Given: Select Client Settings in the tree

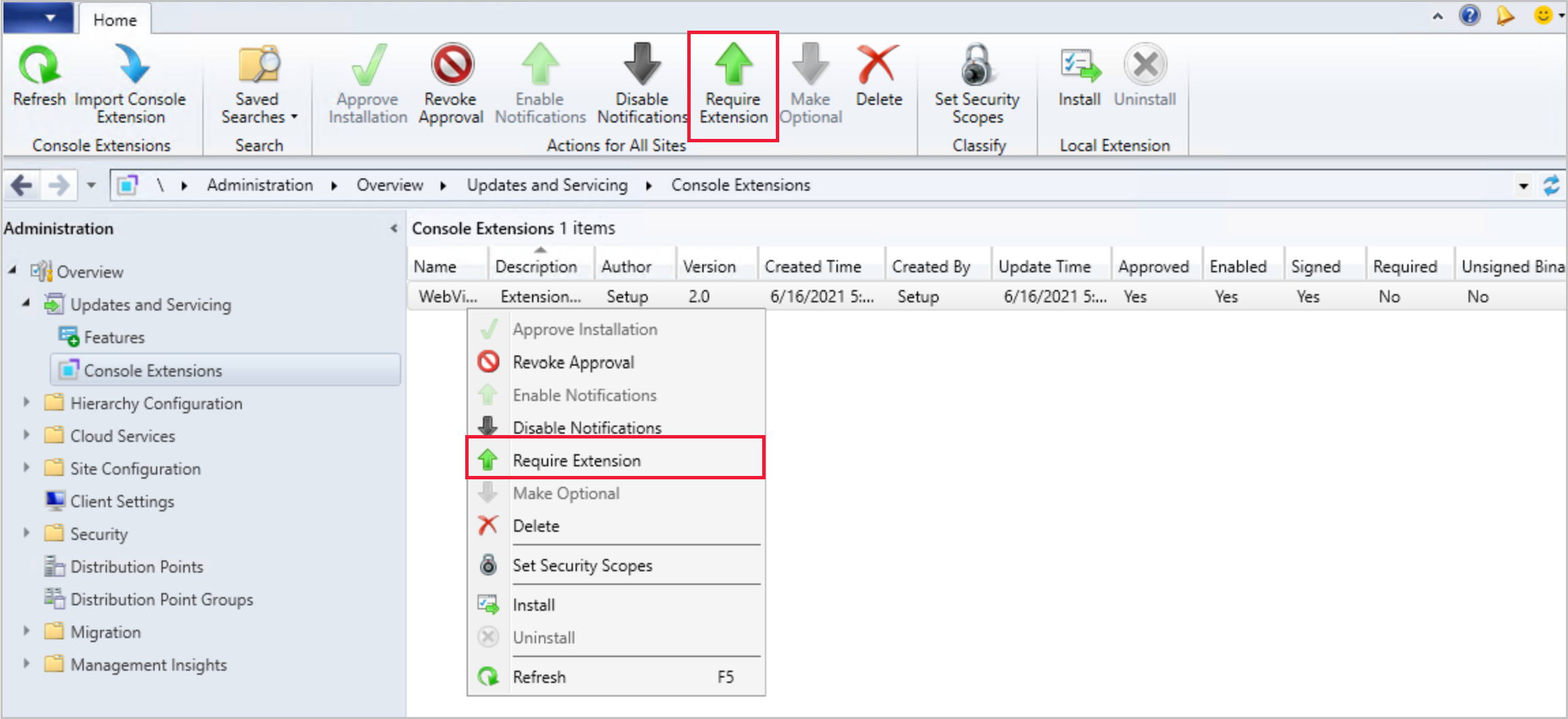Looking at the screenshot, I should [122, 501].
